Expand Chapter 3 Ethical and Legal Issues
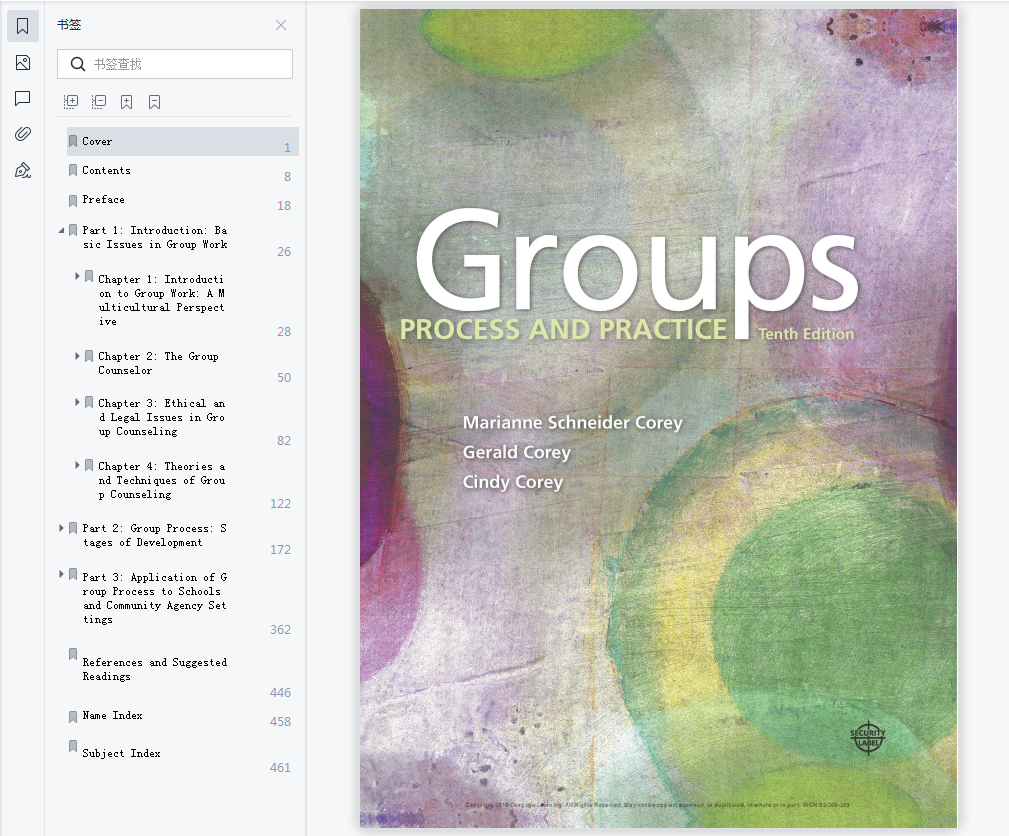Image resolution: width=1009 pixels, height=836 pixels. [77, 402]
